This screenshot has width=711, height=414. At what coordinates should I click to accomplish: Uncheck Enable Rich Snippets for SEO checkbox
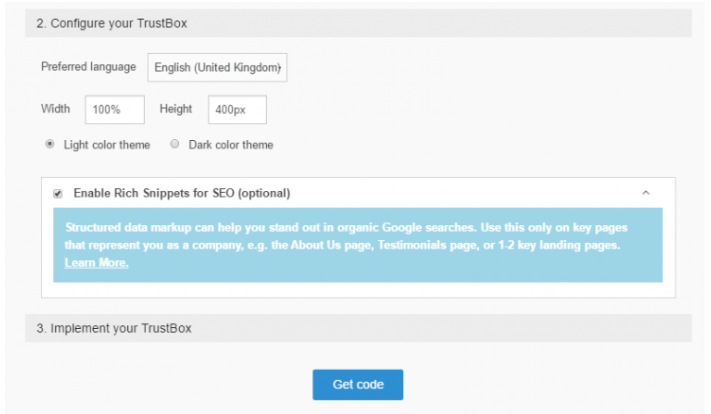[x=58, y=194]
